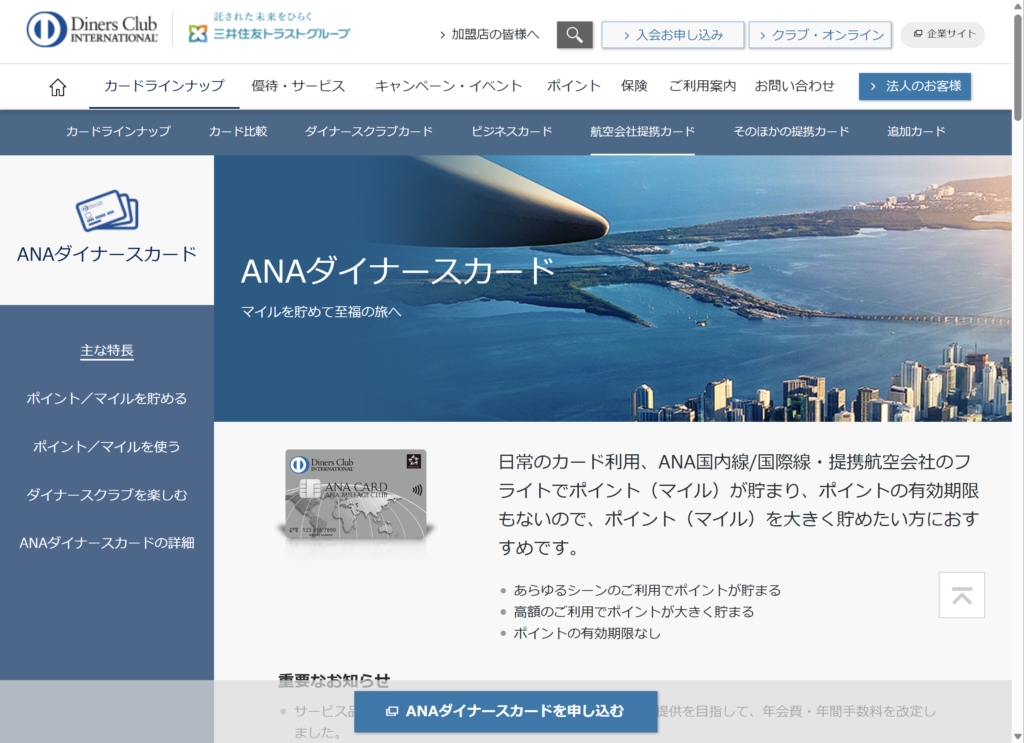The width and height of the screenshot is (1024, 743).
Task: Expand the 加盟店の皆様へ link
Action: [489, 35]
